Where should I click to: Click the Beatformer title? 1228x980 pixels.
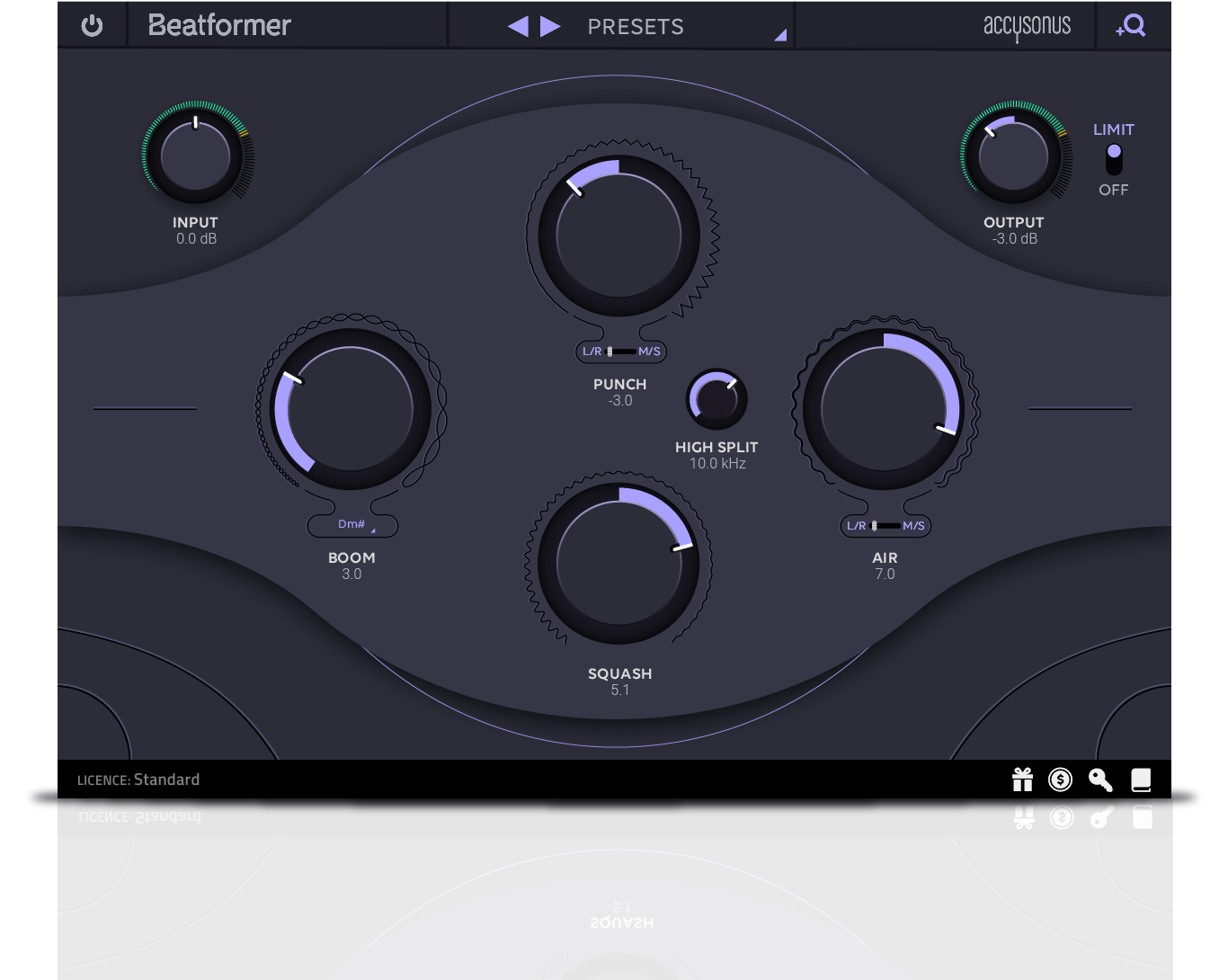tap(219, 25)
